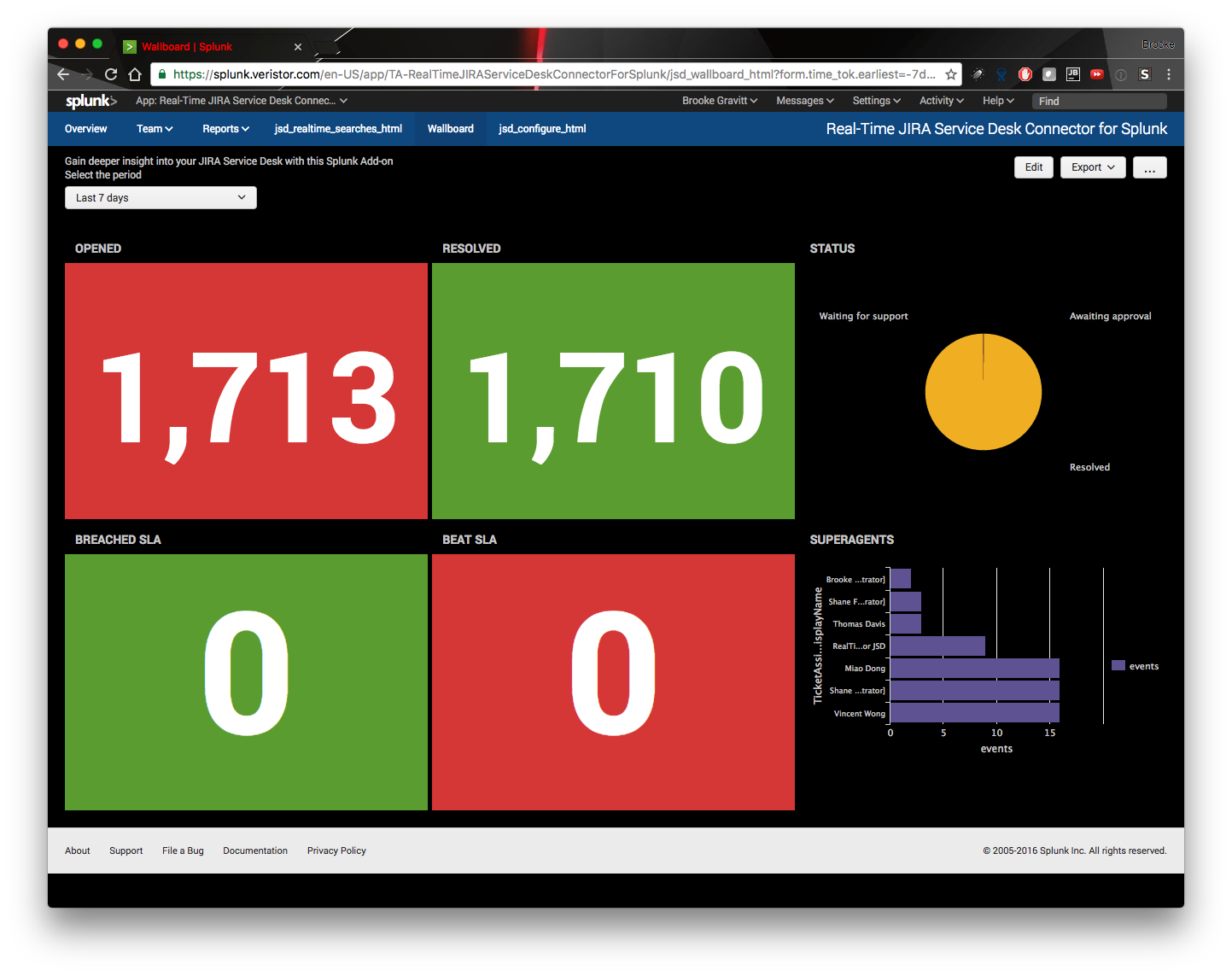The image size is (1232, 976).
Task: Click the RESOLVED 1,710 green panel
Action: tap(613, 391)
